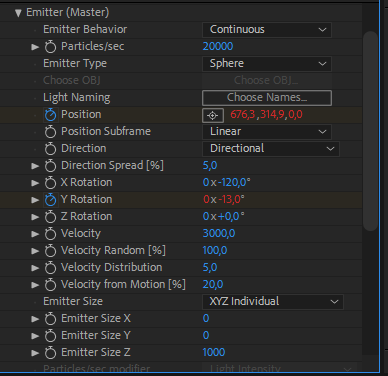Open the Emitter Behavior Continuous dropdown

pyautogui.click(x=267, y=30)
